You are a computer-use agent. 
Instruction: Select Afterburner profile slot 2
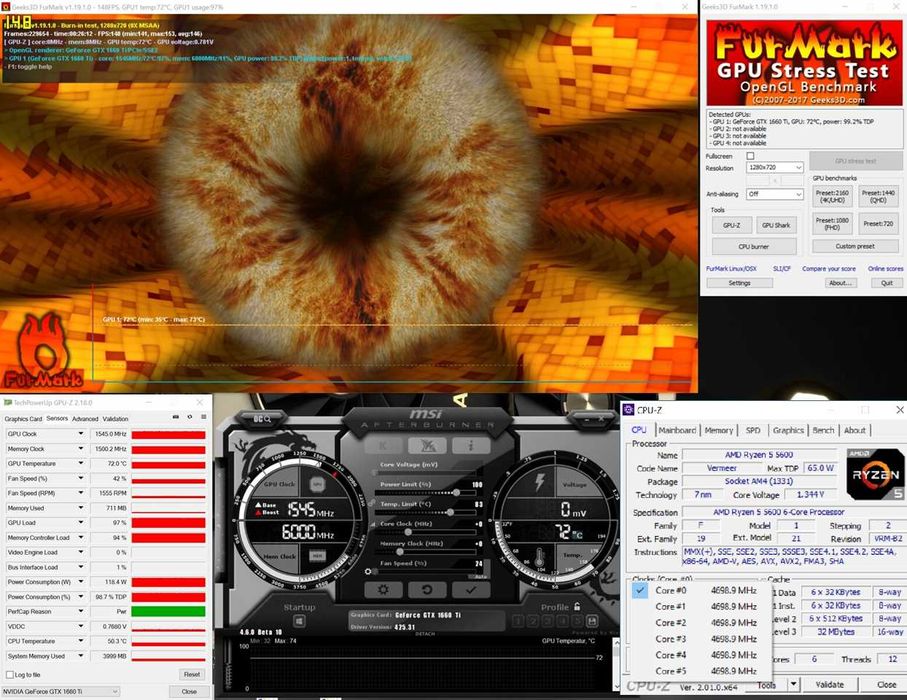(533, 621)
